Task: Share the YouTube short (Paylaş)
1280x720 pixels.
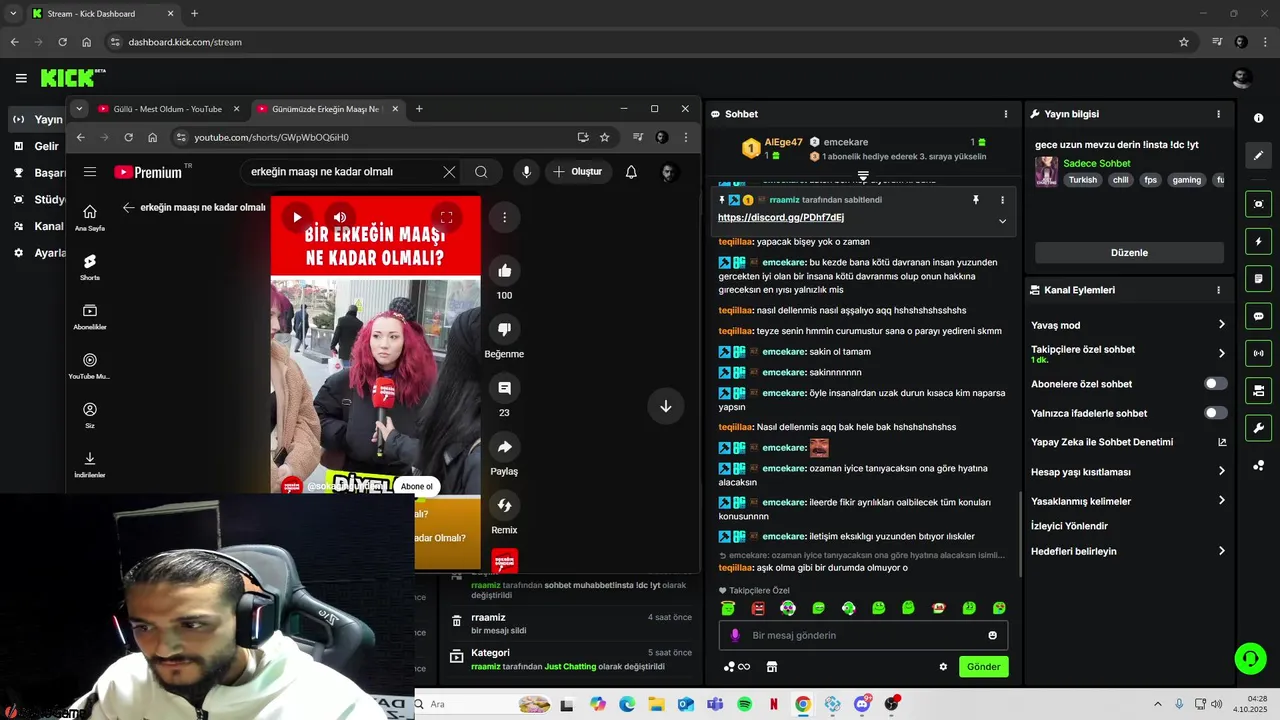Action: point(504,447)
